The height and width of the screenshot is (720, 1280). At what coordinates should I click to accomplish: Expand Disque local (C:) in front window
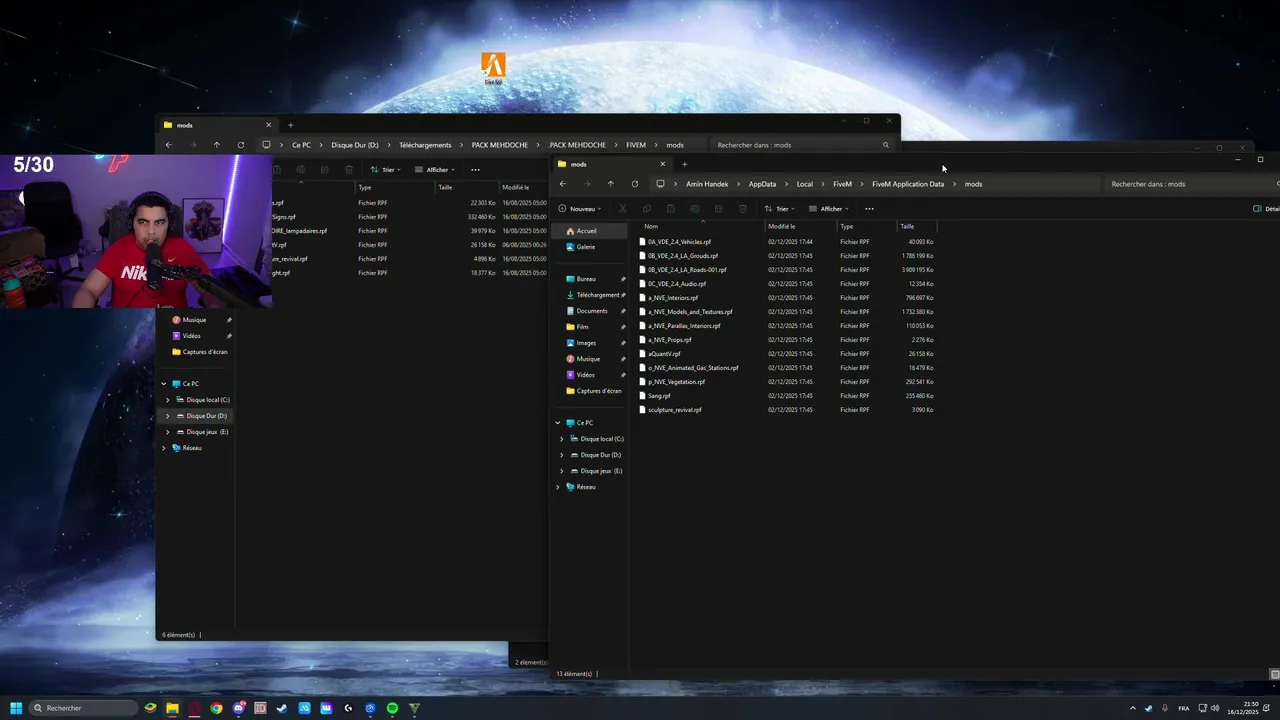[x=562, y=439]
